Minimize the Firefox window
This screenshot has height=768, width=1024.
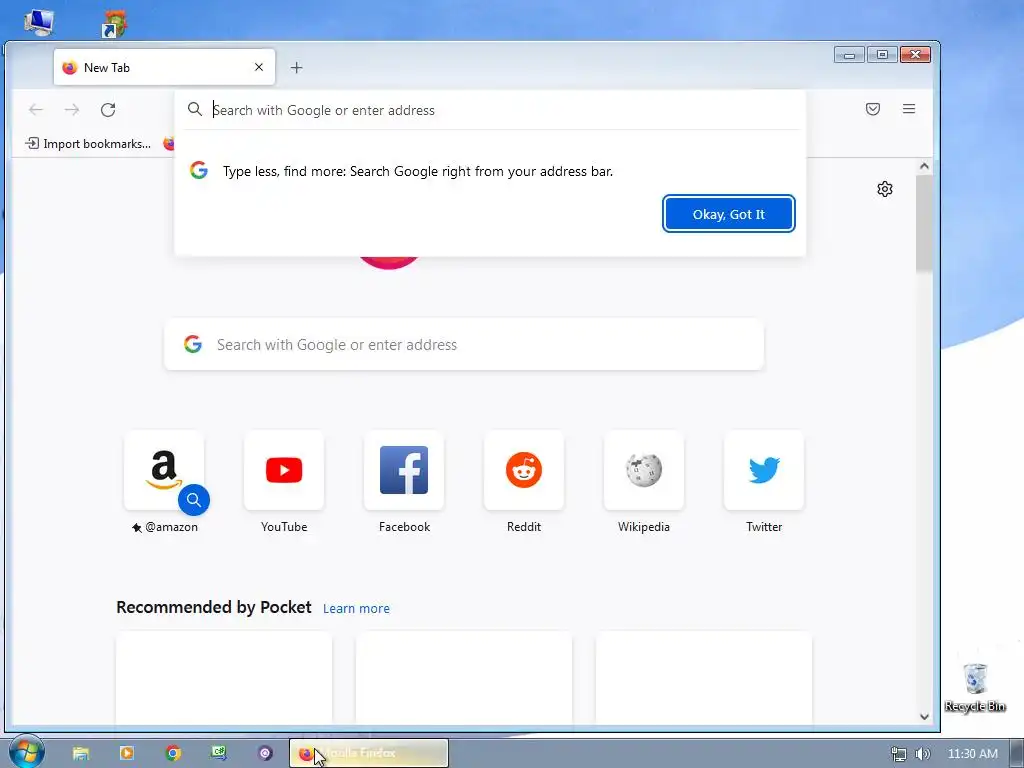pos(849,55)
